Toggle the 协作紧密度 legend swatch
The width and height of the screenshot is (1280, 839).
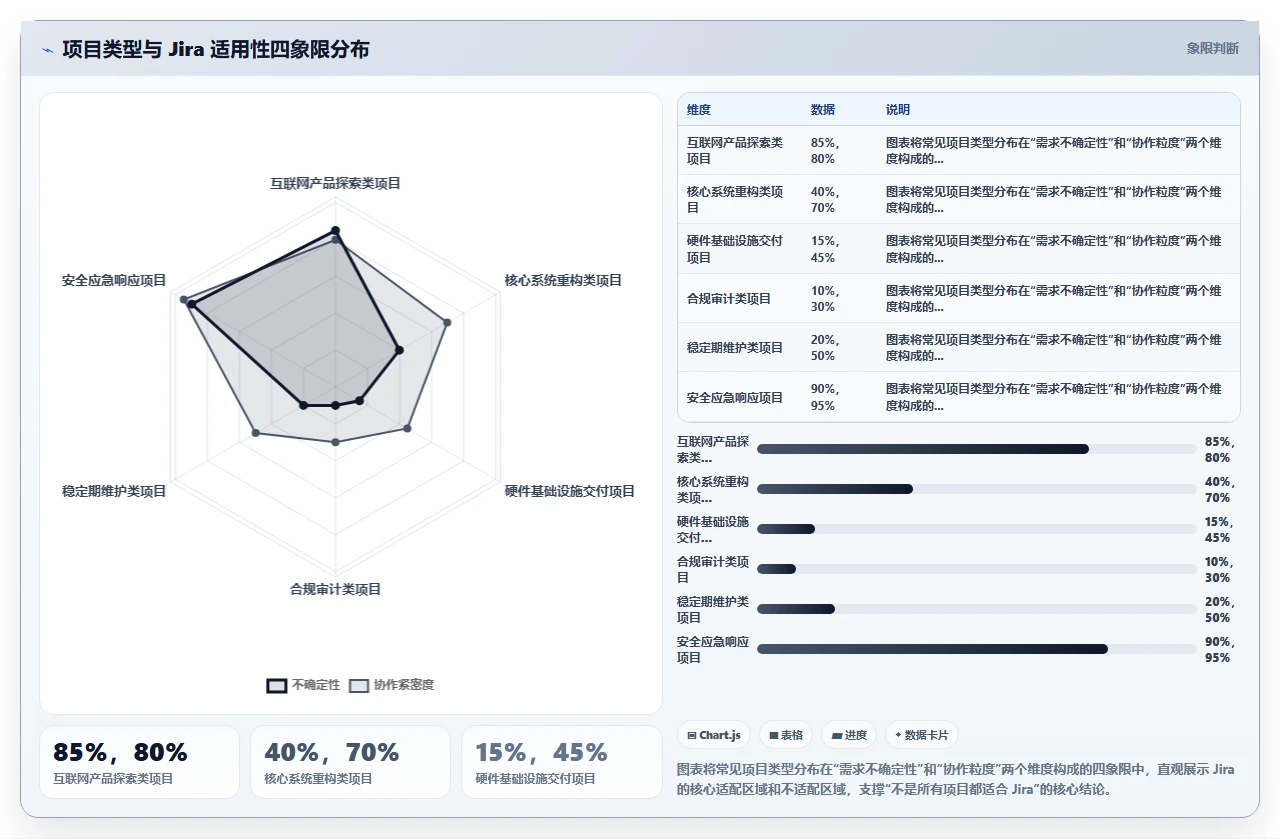(x=359, y=685)
